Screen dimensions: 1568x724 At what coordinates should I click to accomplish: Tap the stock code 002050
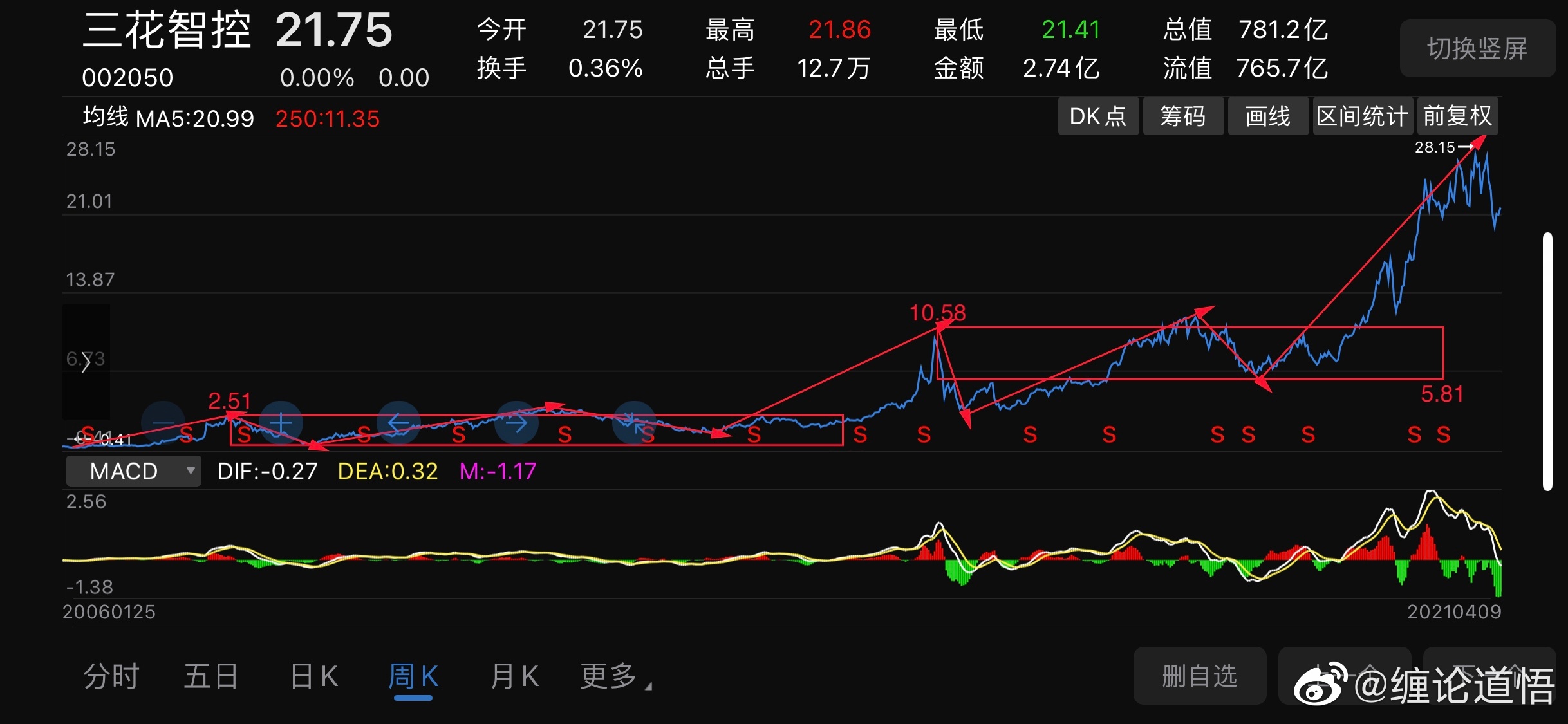(127, 78)
